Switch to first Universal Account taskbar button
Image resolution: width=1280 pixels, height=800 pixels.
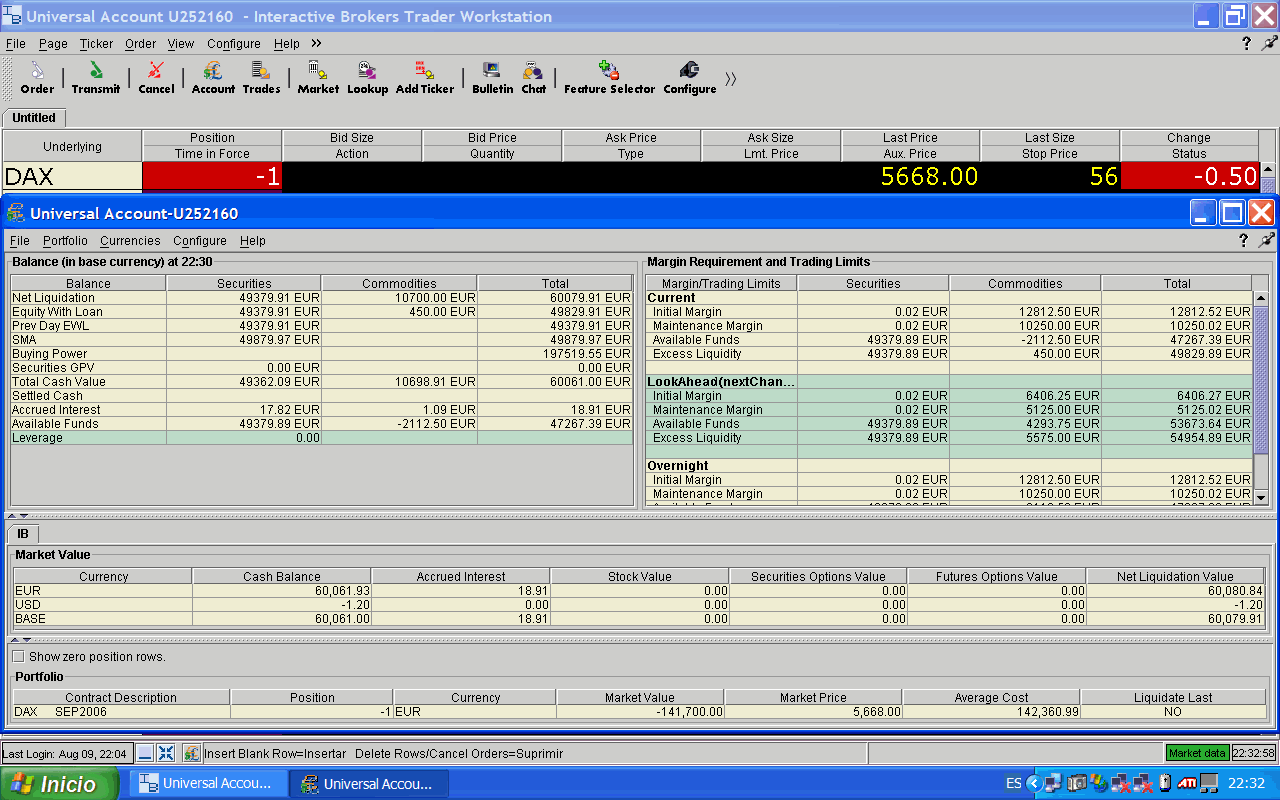pos(207,784)
